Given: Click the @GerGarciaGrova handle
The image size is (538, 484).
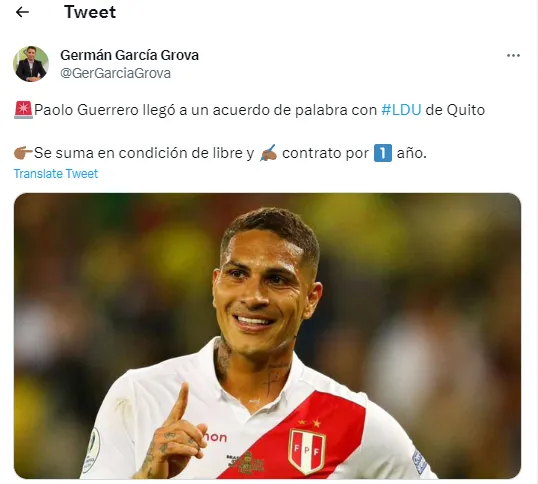Looking at the screenshot, I should [115, 73].
